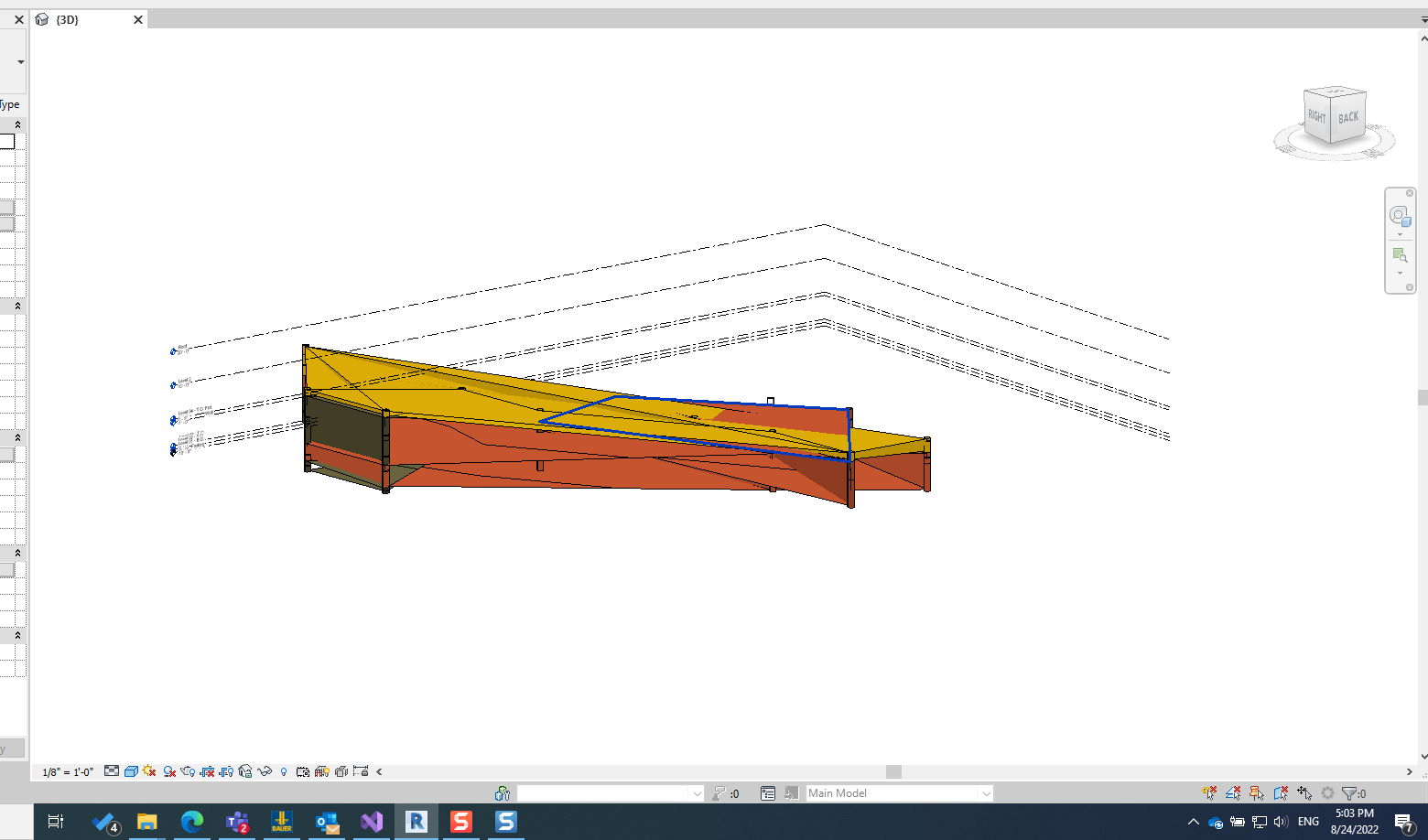1428x840 pixels.
Task: Collapse view control bar with chevron arrow
Action: (379, 771)
